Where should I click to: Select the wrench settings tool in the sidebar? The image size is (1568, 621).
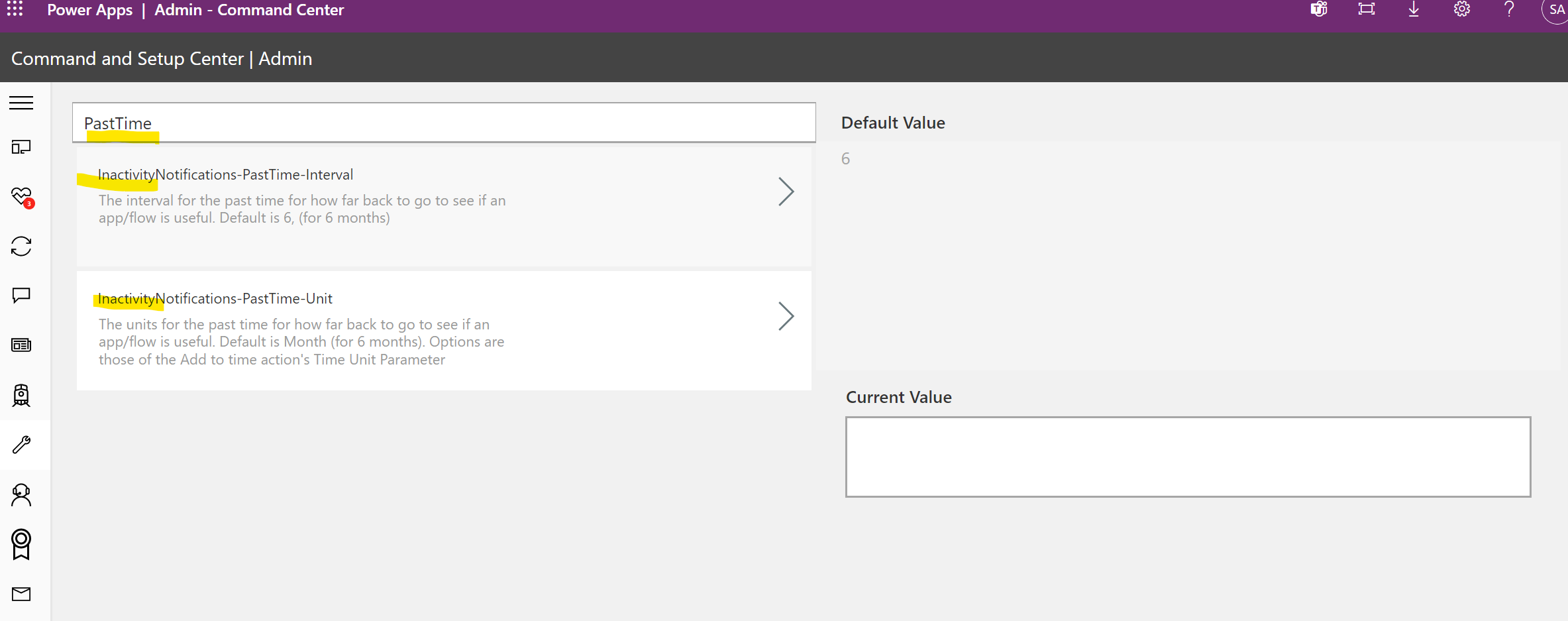pos(21,445)
